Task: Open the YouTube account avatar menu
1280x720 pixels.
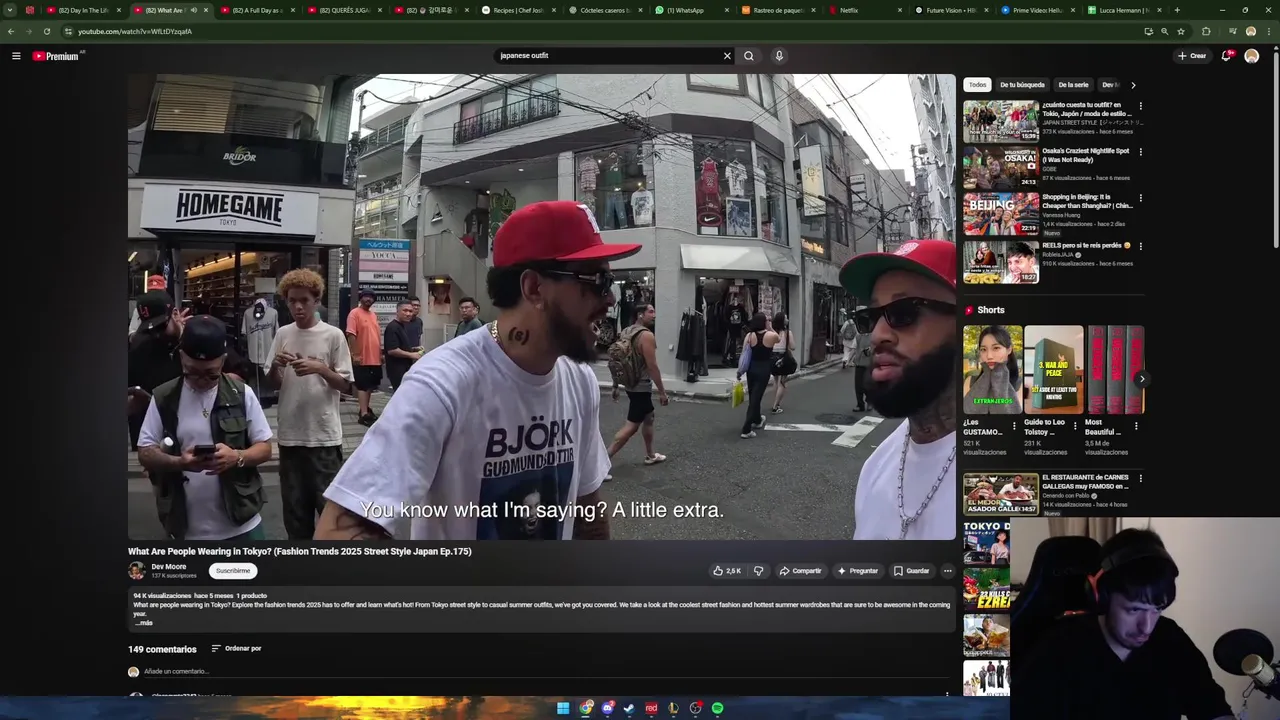Action: (x=1251, y=56)
